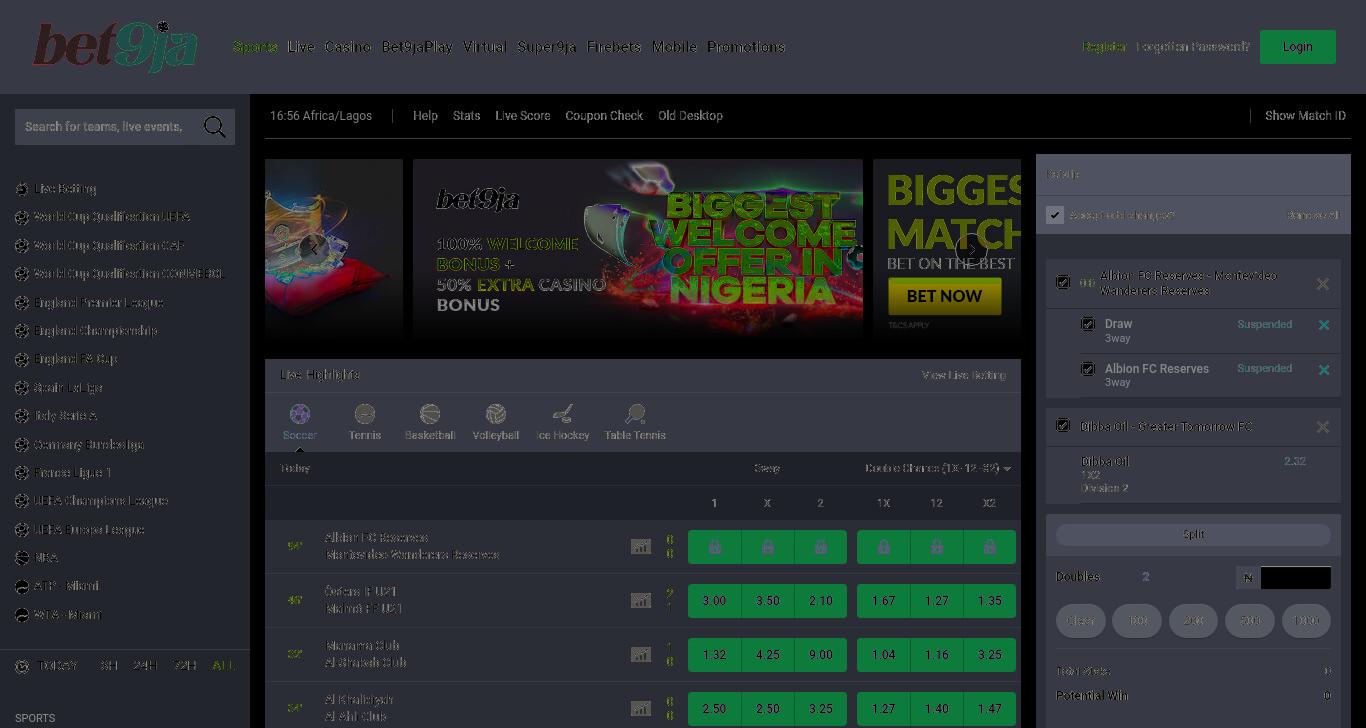Open Live Score in the sub menu
Image resolution: width=1366 pixels, height=728 pixels.
point(523,116)
